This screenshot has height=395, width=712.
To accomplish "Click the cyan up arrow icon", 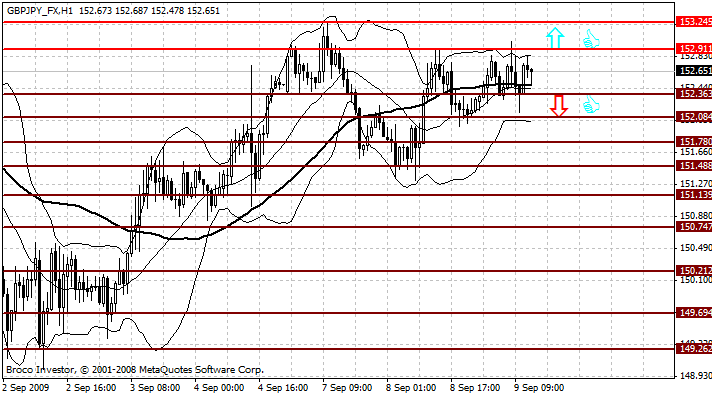I will pos(555,38).
